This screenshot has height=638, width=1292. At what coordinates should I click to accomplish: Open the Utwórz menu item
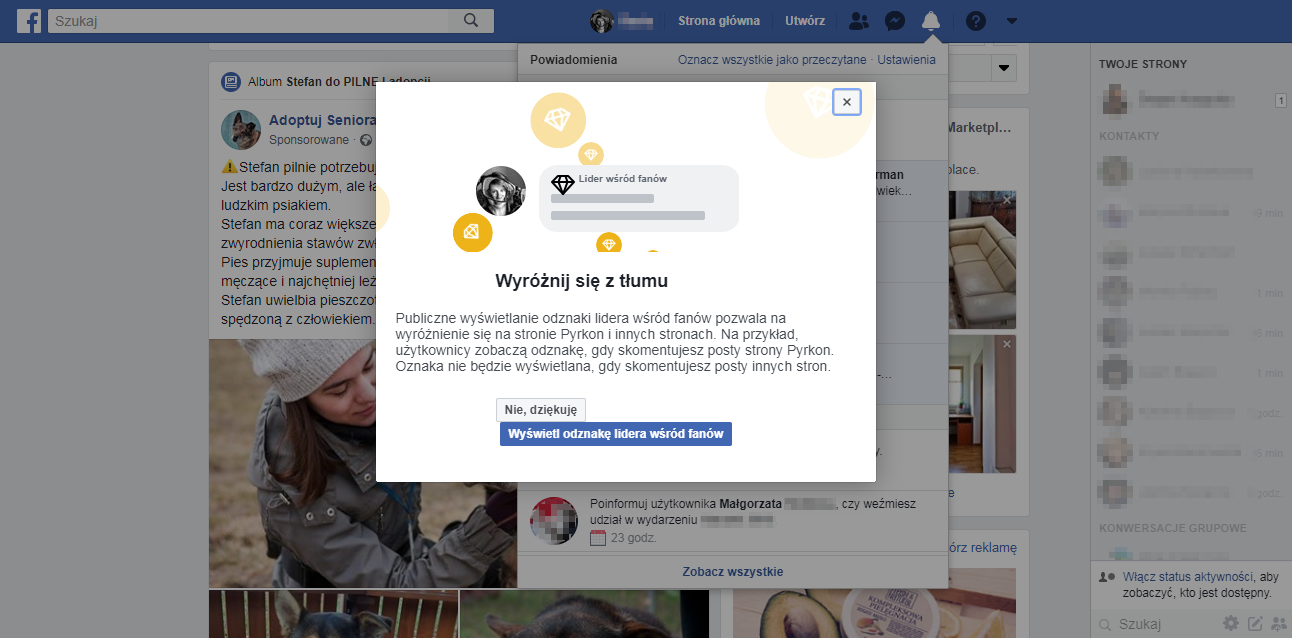[805, 21]
